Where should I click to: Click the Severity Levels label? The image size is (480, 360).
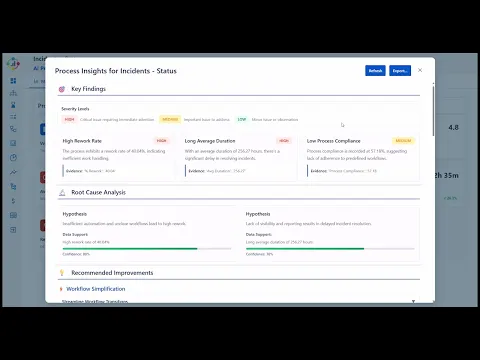coord(75,109)
